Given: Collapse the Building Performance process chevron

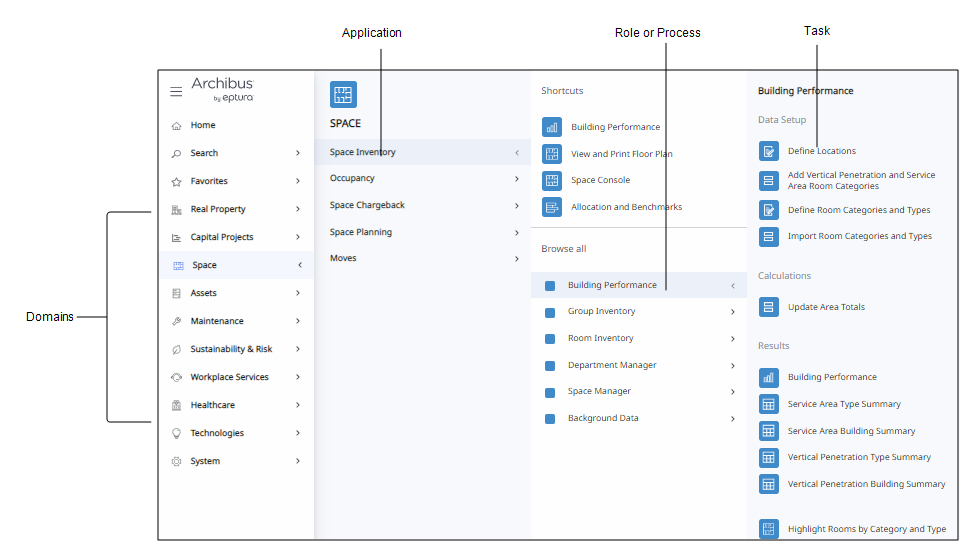Looking at the screenshot, I should (733, 286).
